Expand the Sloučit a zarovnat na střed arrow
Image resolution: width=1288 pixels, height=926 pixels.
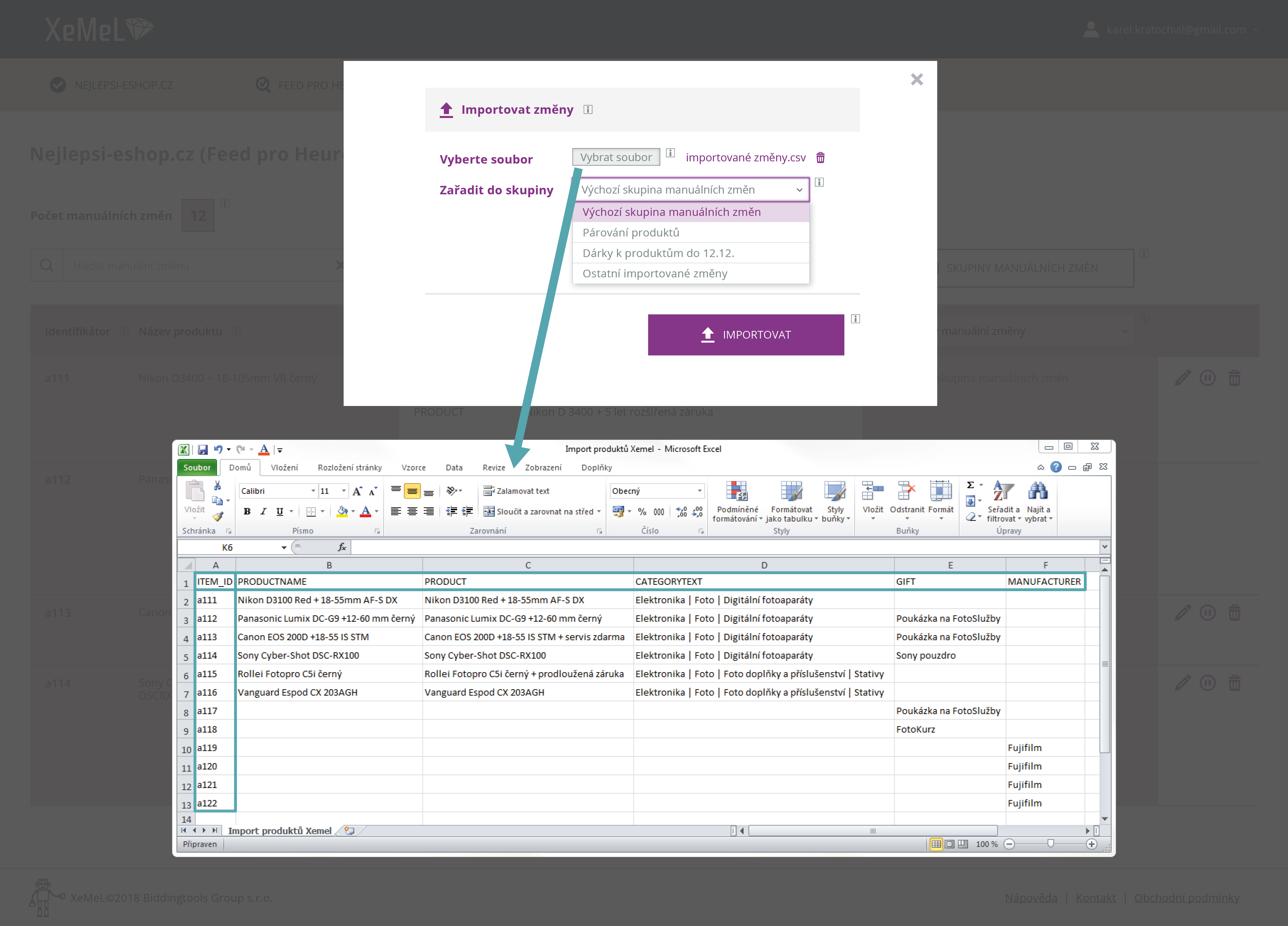coord(599,511)
